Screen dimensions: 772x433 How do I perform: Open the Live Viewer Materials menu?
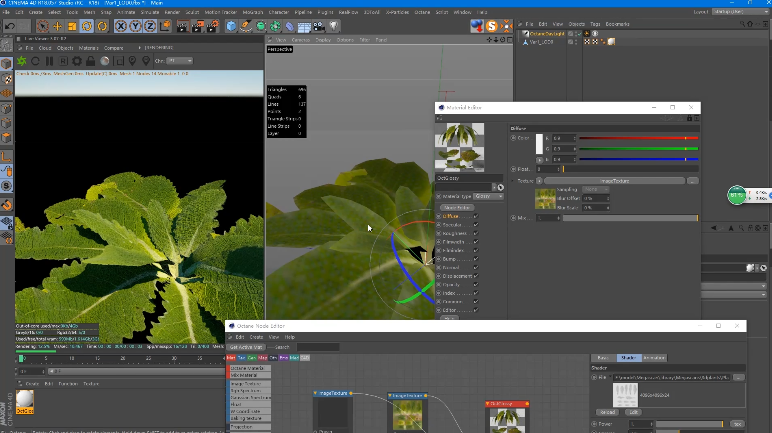[89, 48]
